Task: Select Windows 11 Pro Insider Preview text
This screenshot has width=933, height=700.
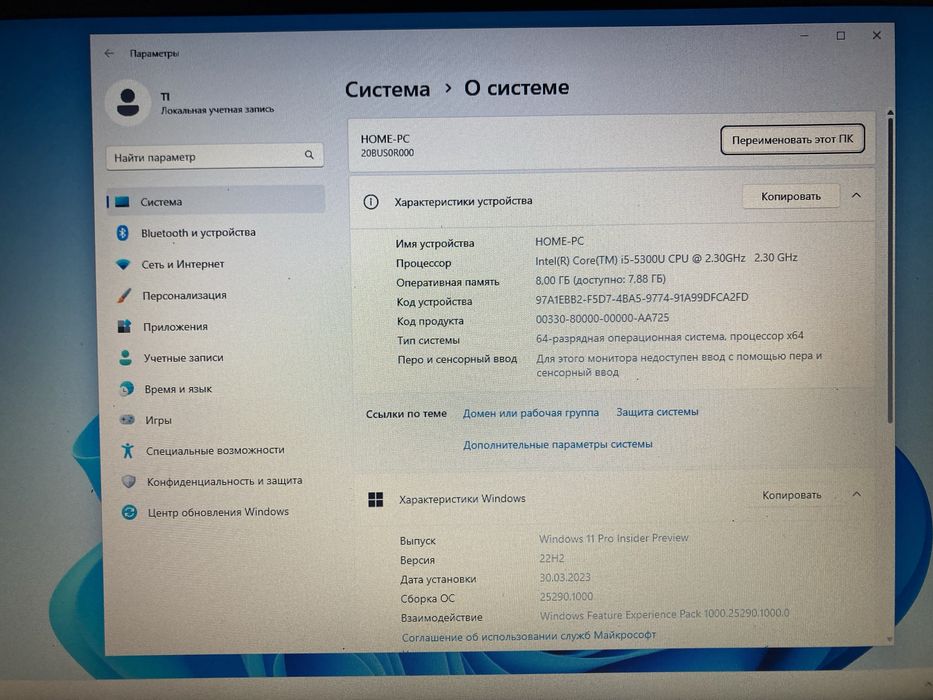Action: point(613,538)
